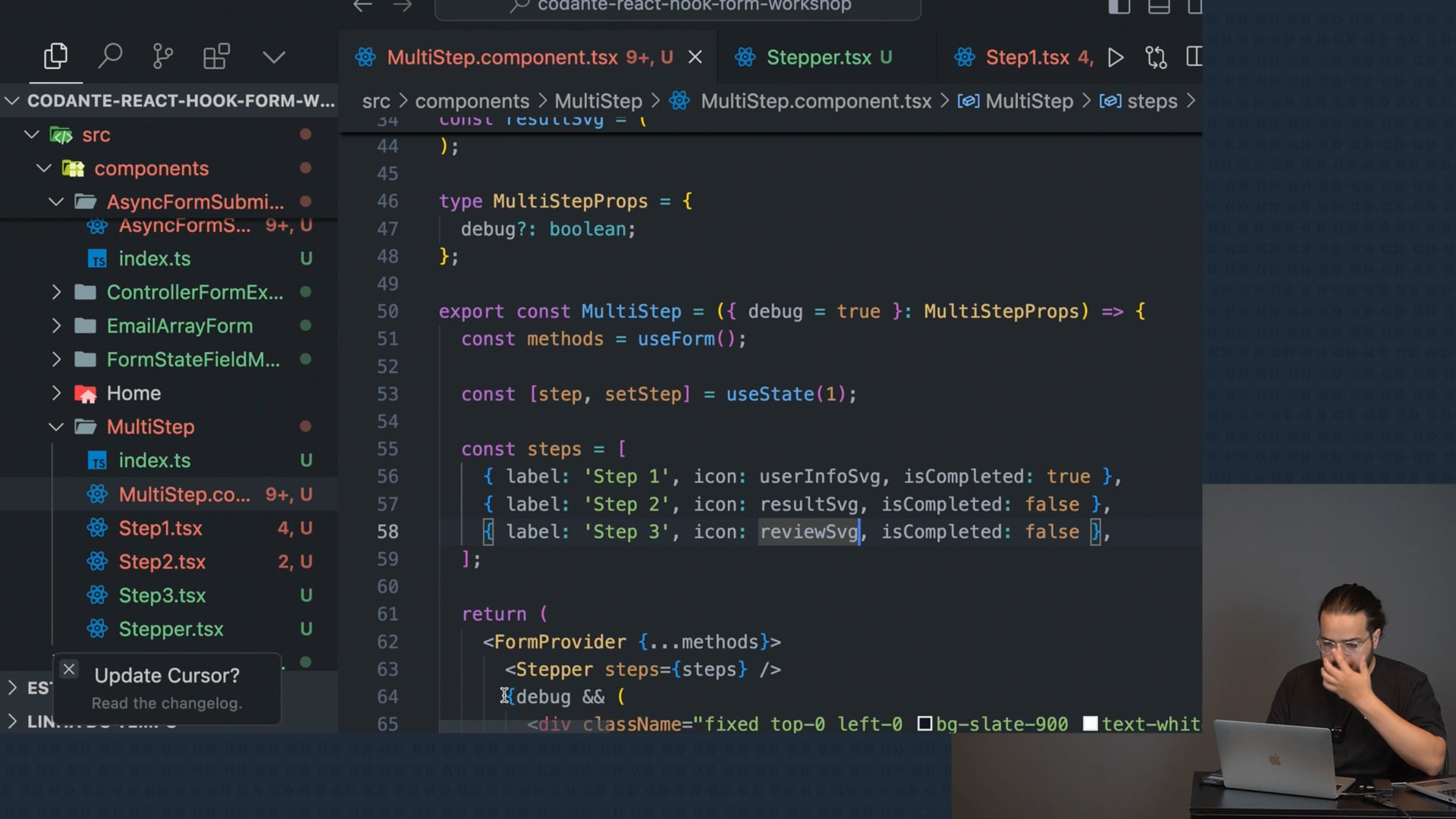Viewport: 1456px width, 819px height.
Task: Switch to the Step1.tsx tab
Action: tap(1026, 58)
